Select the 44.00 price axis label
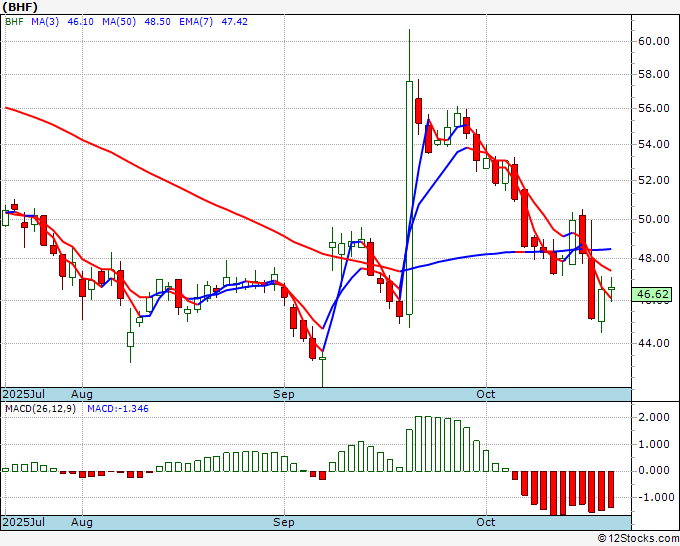This screenshot has width=680, height=546. [x=654, y=343]
